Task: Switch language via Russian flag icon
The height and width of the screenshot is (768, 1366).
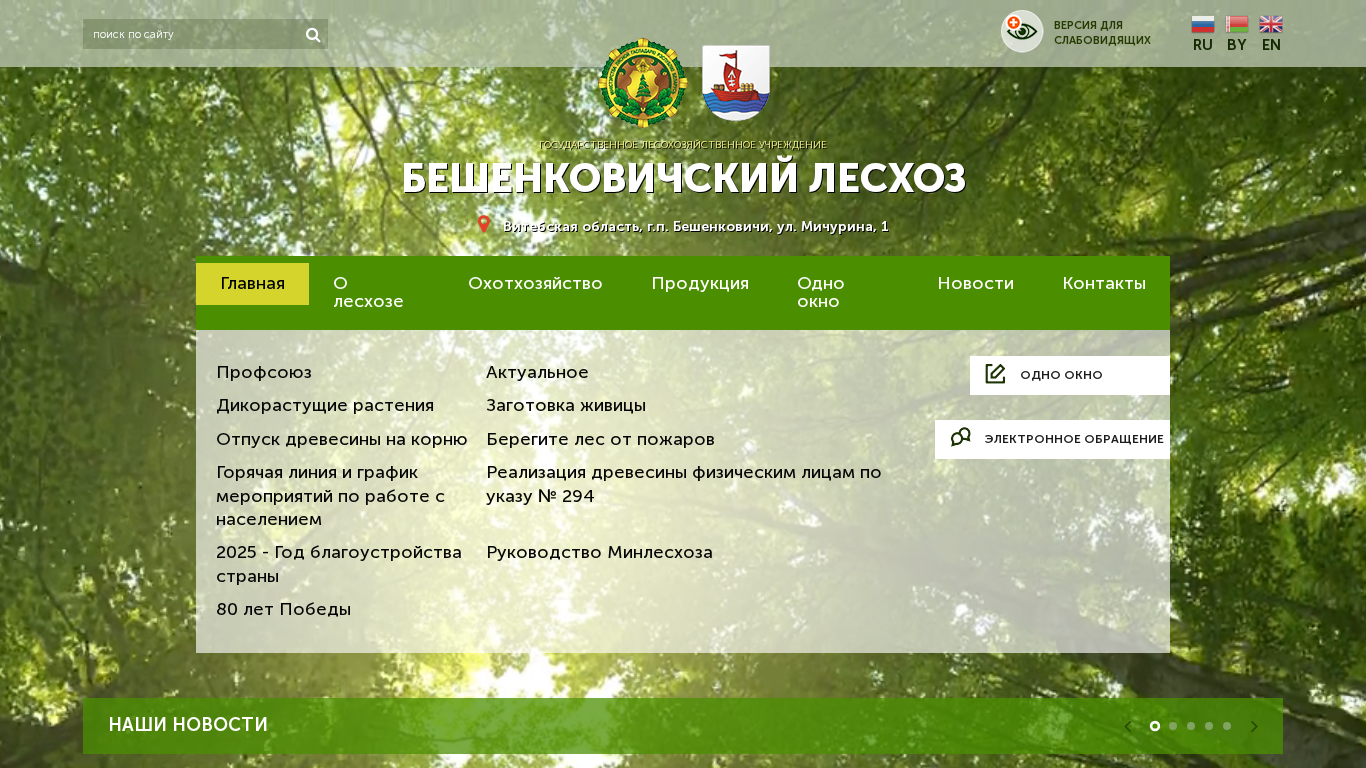Action: click(1203, 25)
